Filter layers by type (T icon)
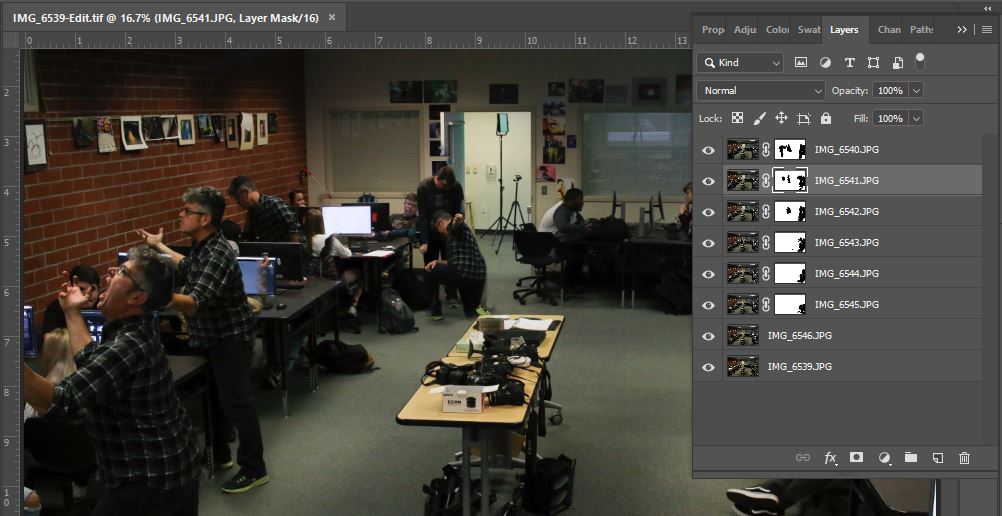This screenshot has height=516, width=1002. (x=849, y=62)
